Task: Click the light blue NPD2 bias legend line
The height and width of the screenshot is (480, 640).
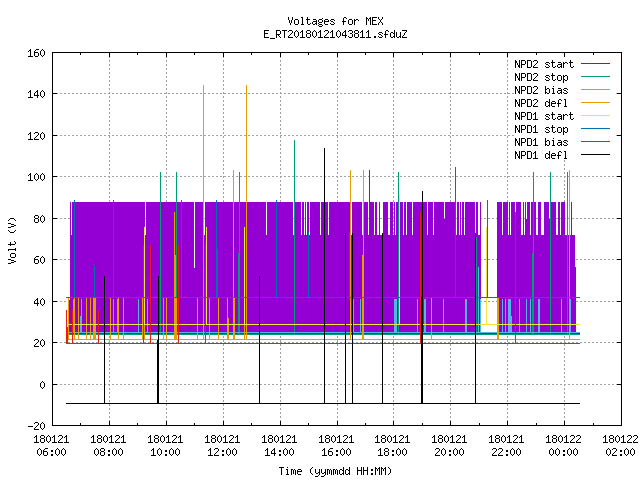Action: point(595,90)
